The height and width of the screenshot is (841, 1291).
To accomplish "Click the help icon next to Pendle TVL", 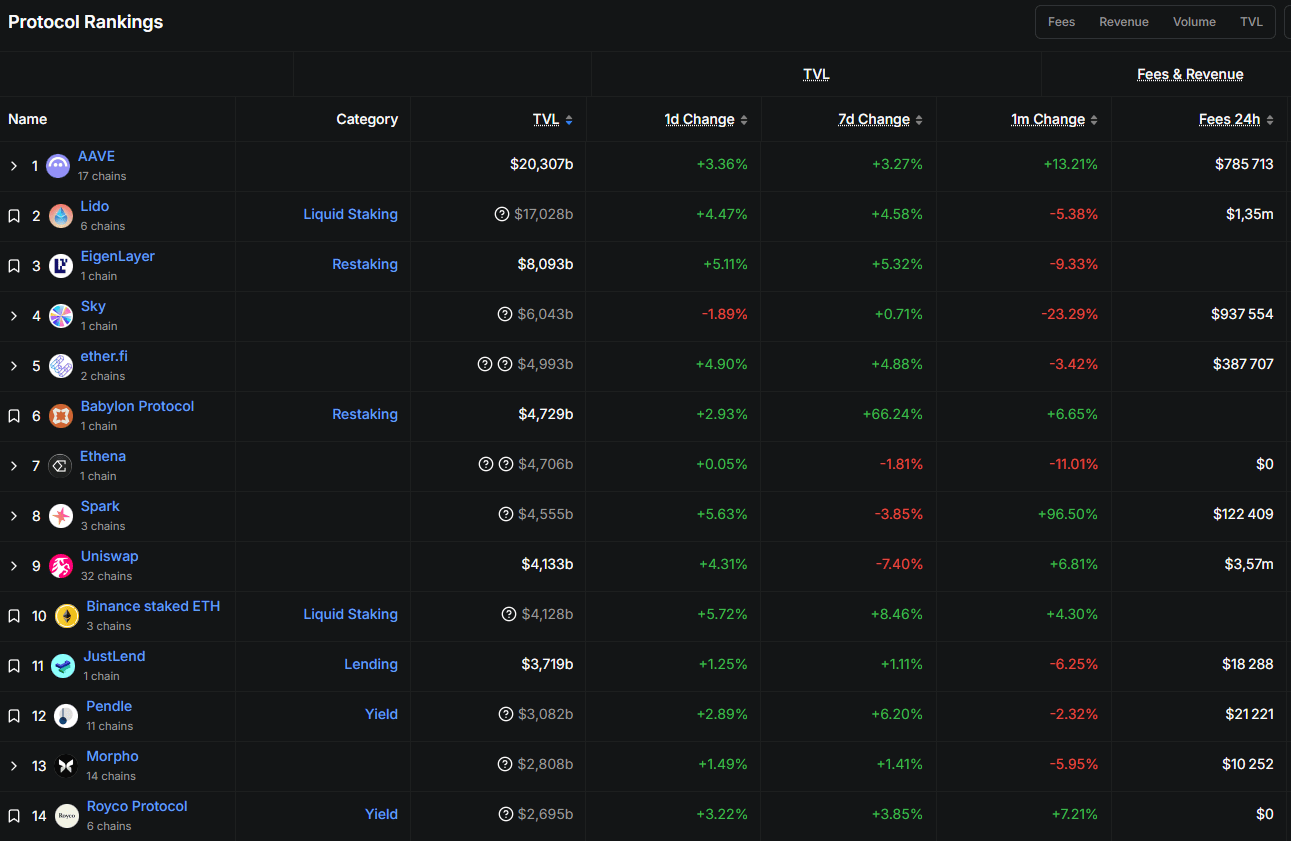I will coord(505,714).
